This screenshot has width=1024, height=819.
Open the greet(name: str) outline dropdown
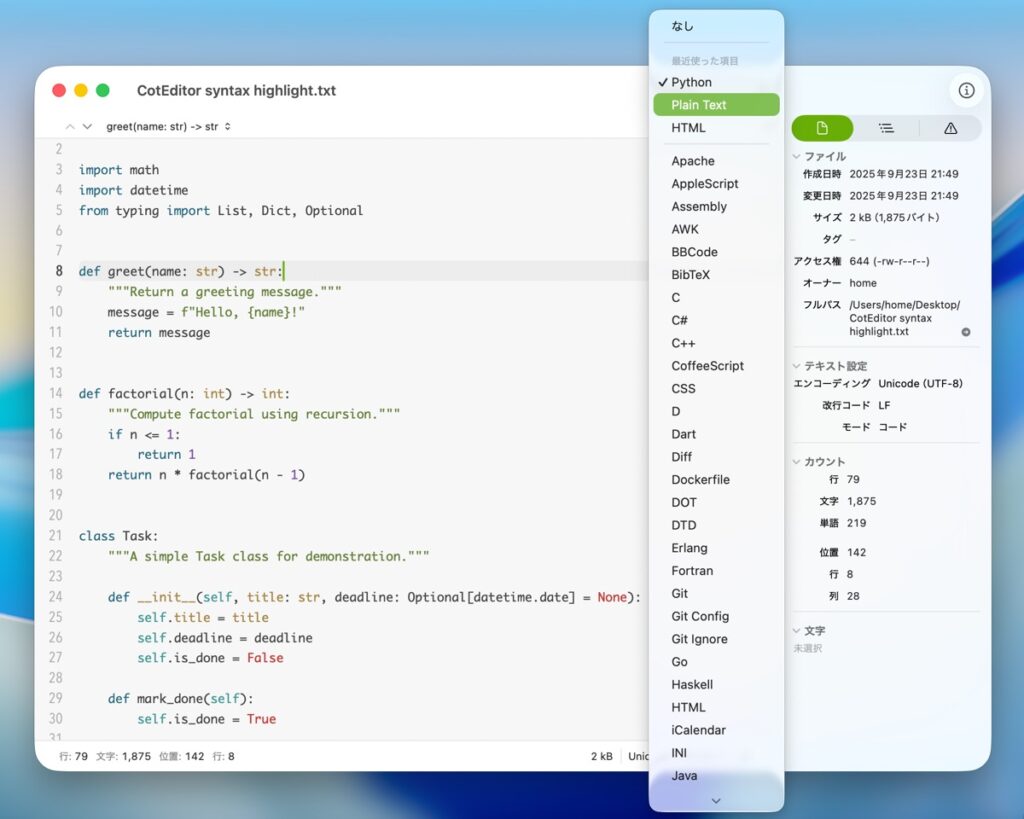coord(168,127)
